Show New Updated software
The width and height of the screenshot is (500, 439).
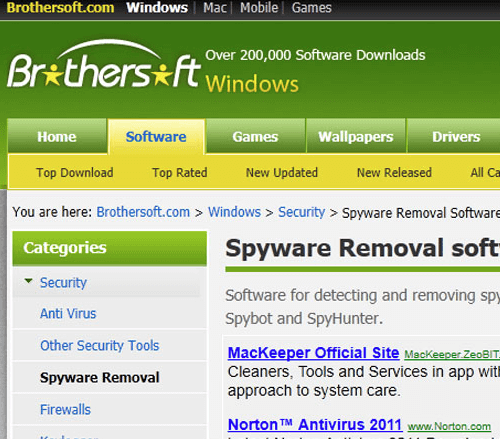pos(282,173)
